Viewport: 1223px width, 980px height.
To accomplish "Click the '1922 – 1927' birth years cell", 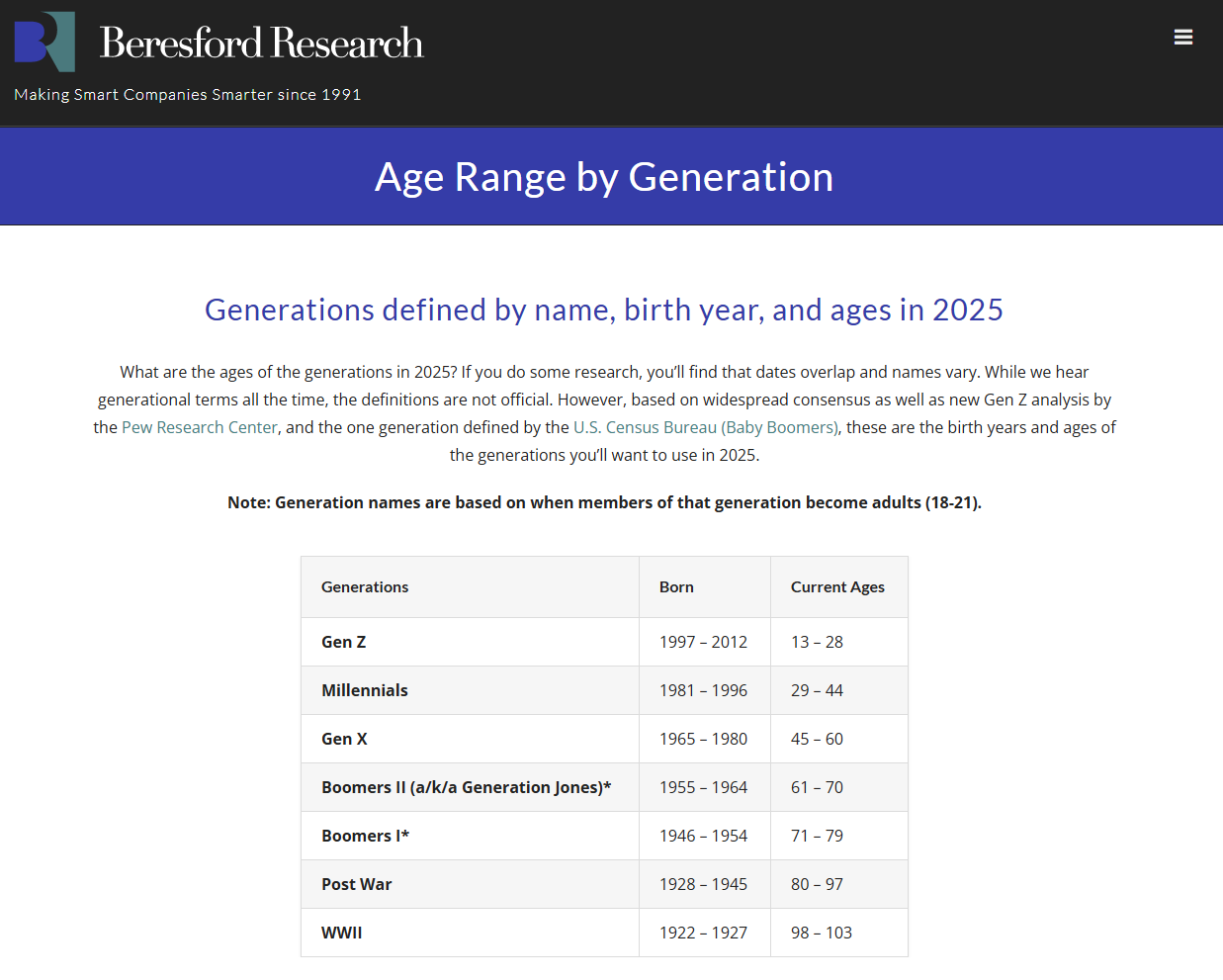I will pyautogui.click(x=703, y=933).
